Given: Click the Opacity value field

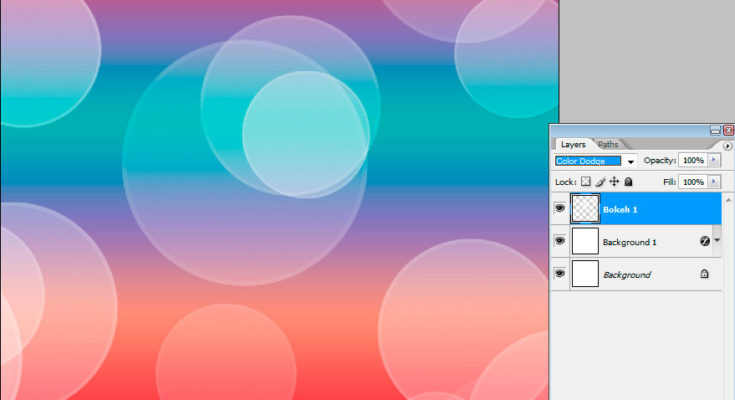Looking at the screenshot, I should pos(693,160).
